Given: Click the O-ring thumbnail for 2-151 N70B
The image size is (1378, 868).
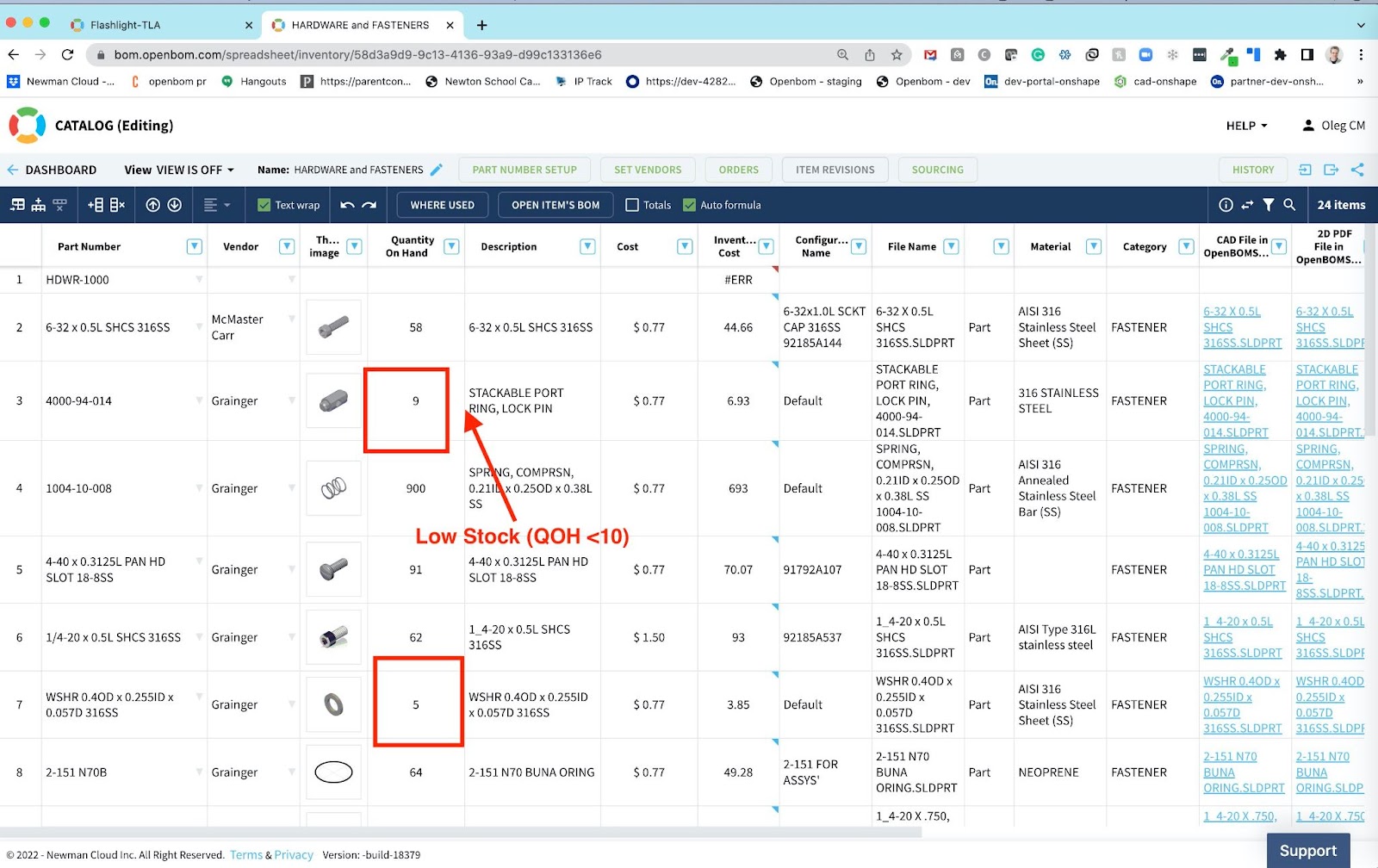Looking at the screenshot, I should (x=333, y=772).
